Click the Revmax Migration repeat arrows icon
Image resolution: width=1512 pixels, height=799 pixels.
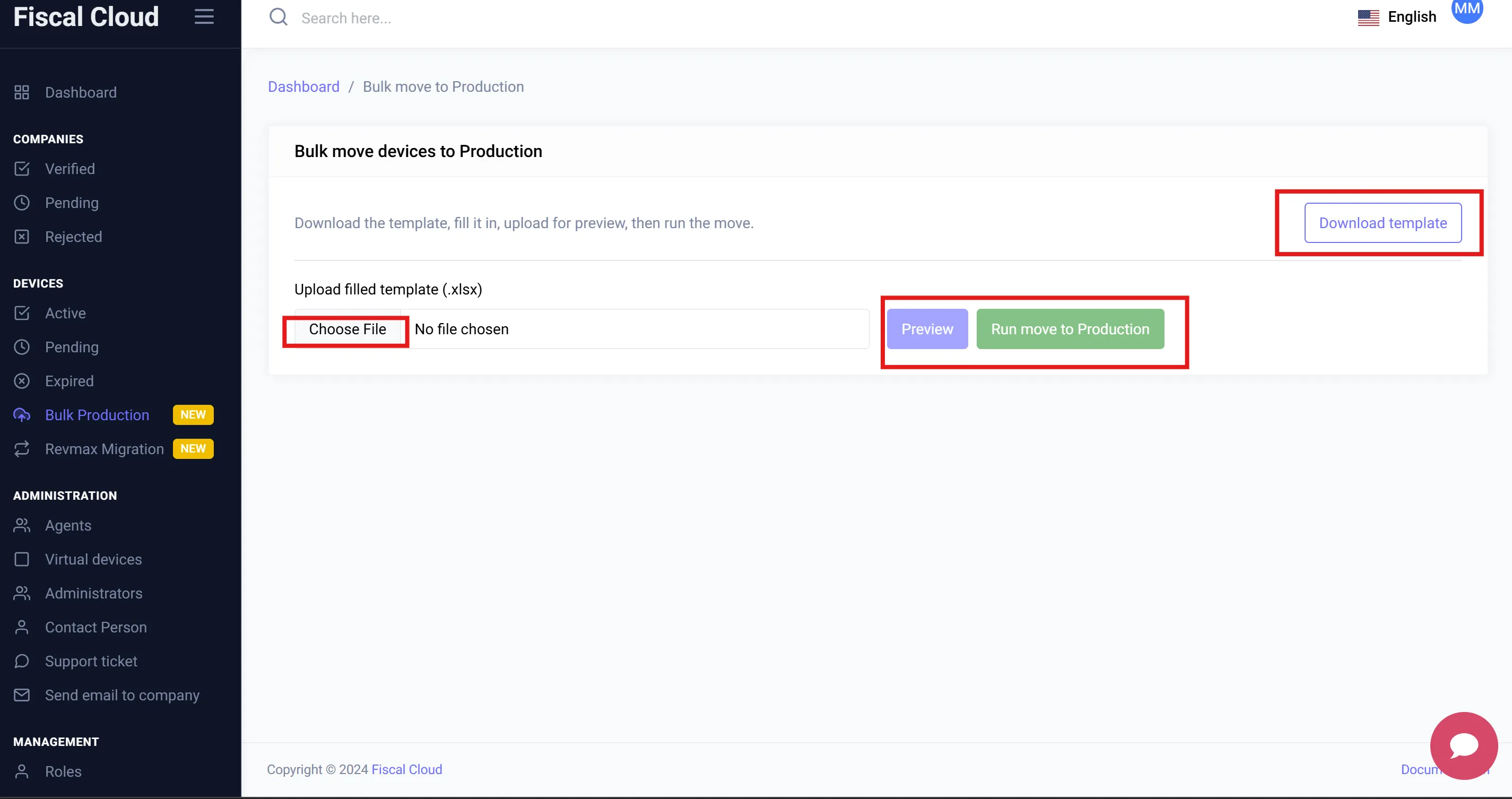pyautogui.click(x=22, y=449)
